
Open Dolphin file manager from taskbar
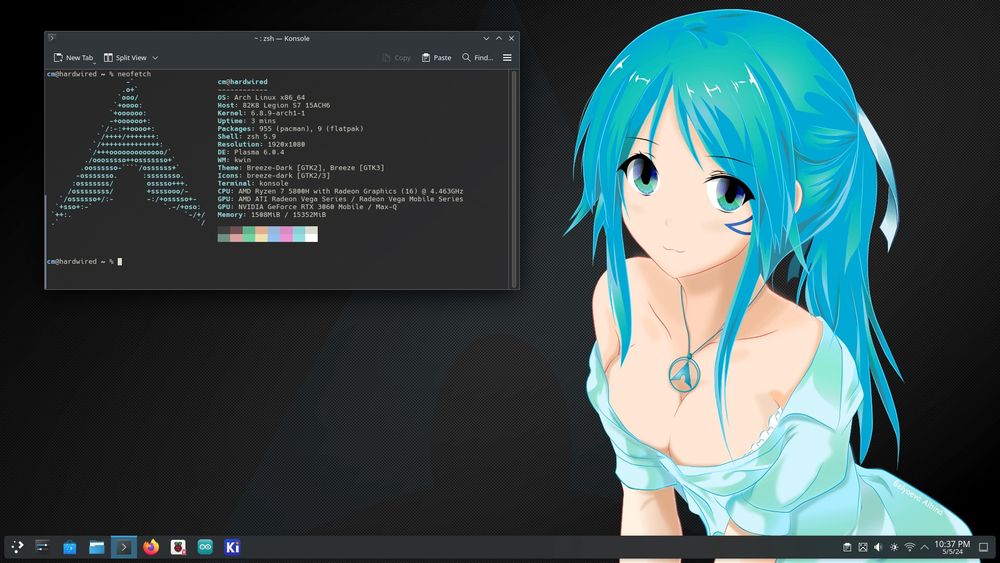tap(96, 547)
